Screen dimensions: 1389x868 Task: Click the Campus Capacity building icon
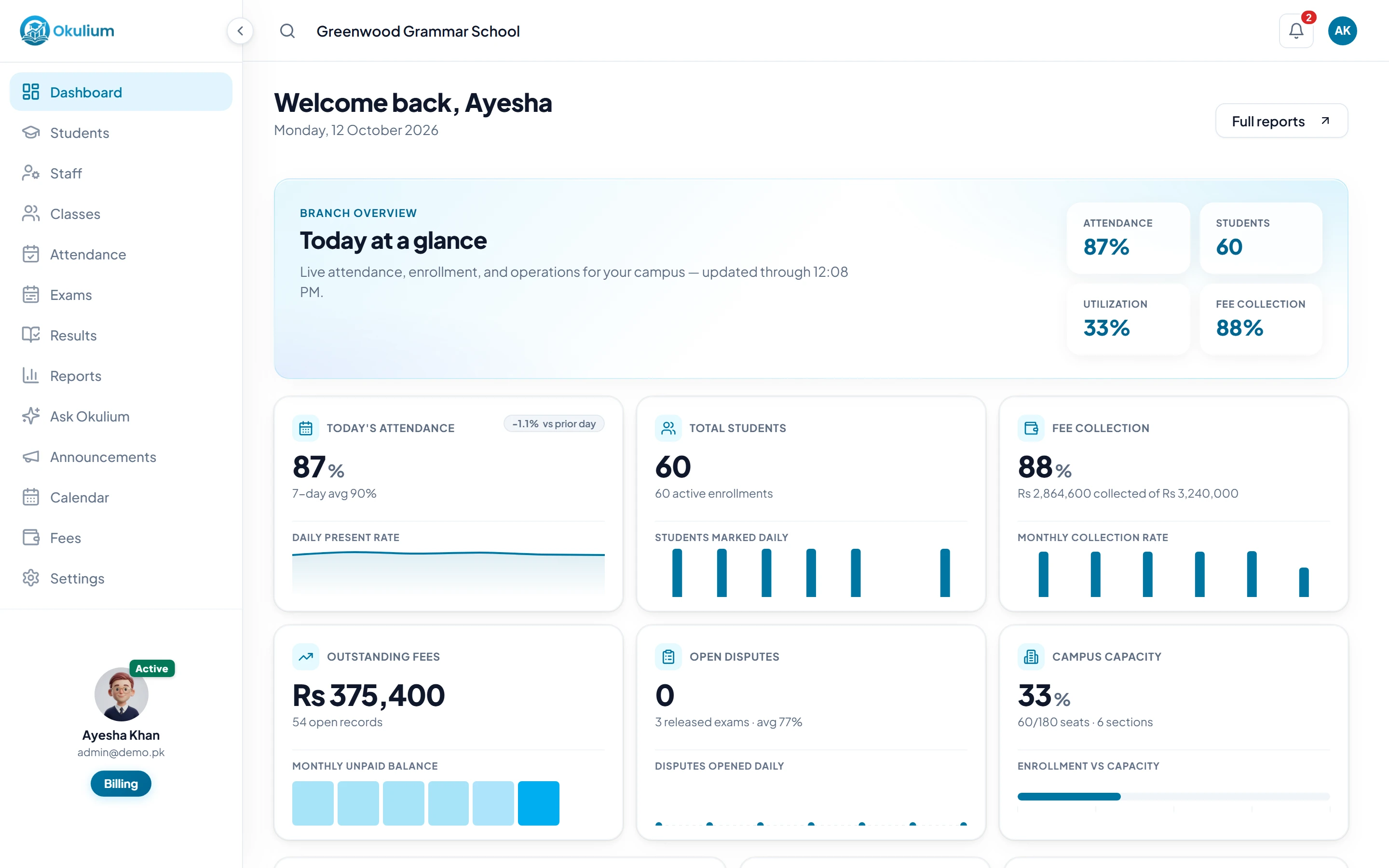1031,657
